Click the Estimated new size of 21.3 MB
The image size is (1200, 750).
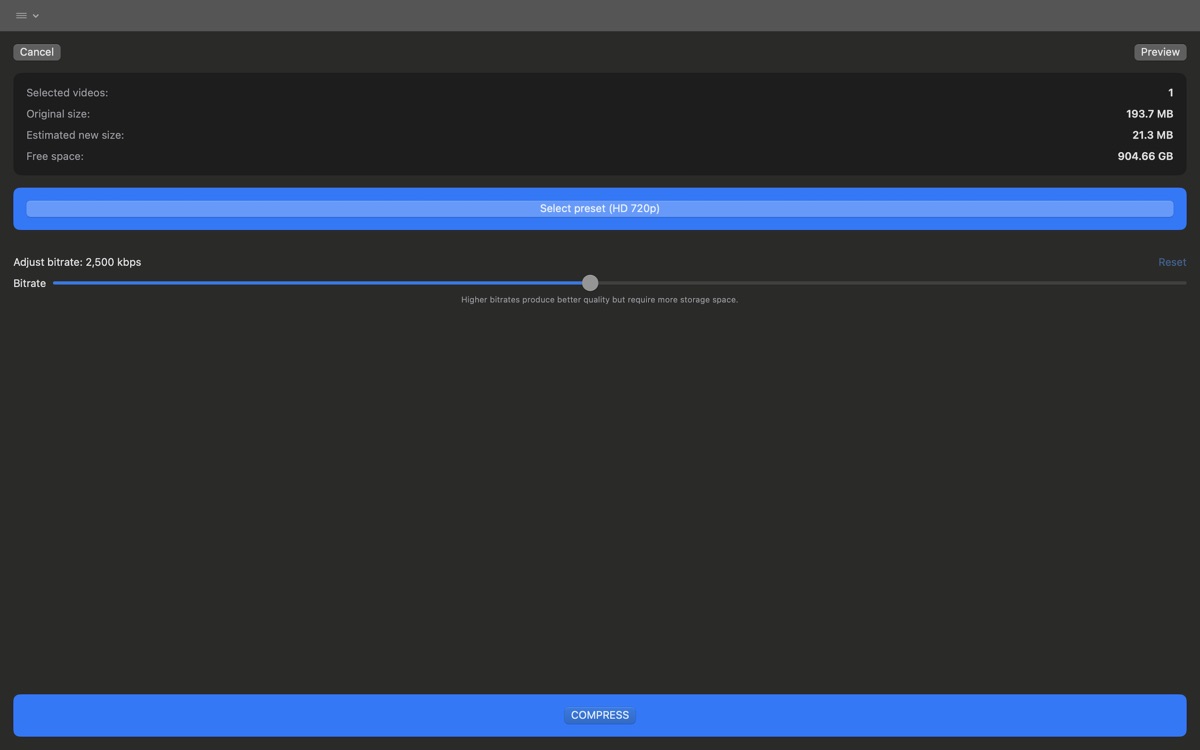point(1153,134)
